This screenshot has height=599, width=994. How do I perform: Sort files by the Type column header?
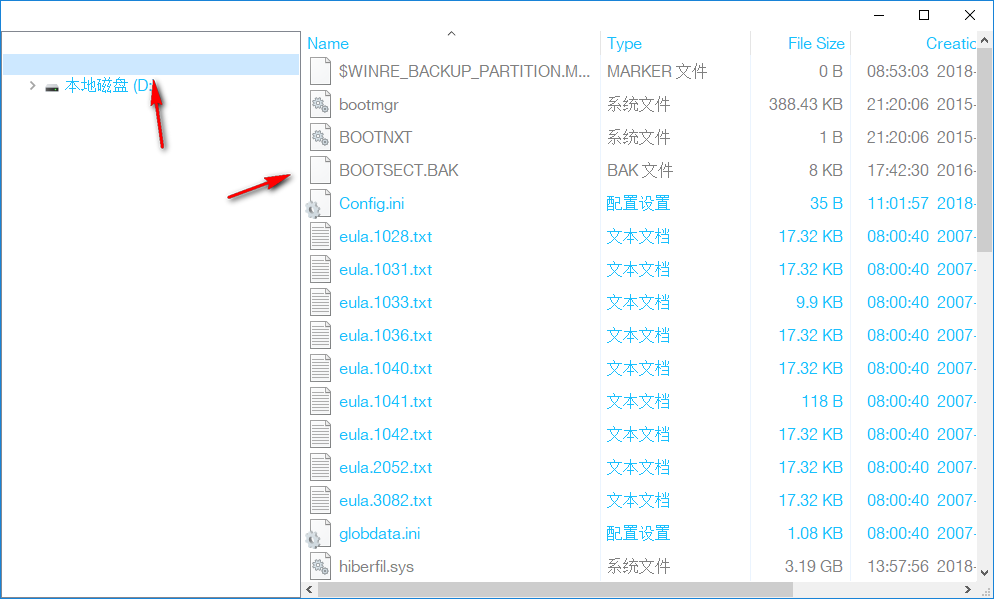624,43
